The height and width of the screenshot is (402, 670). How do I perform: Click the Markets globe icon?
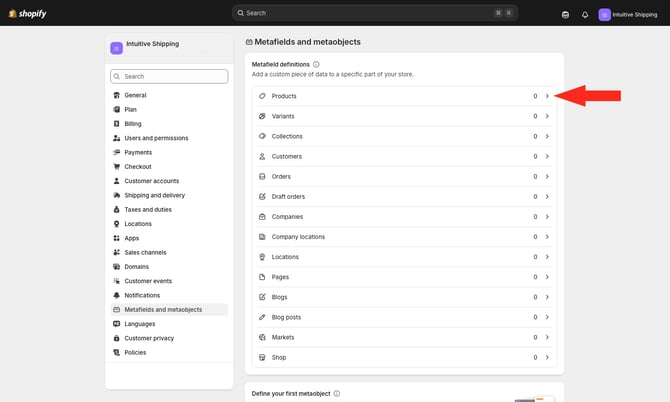tap(262, 337)
